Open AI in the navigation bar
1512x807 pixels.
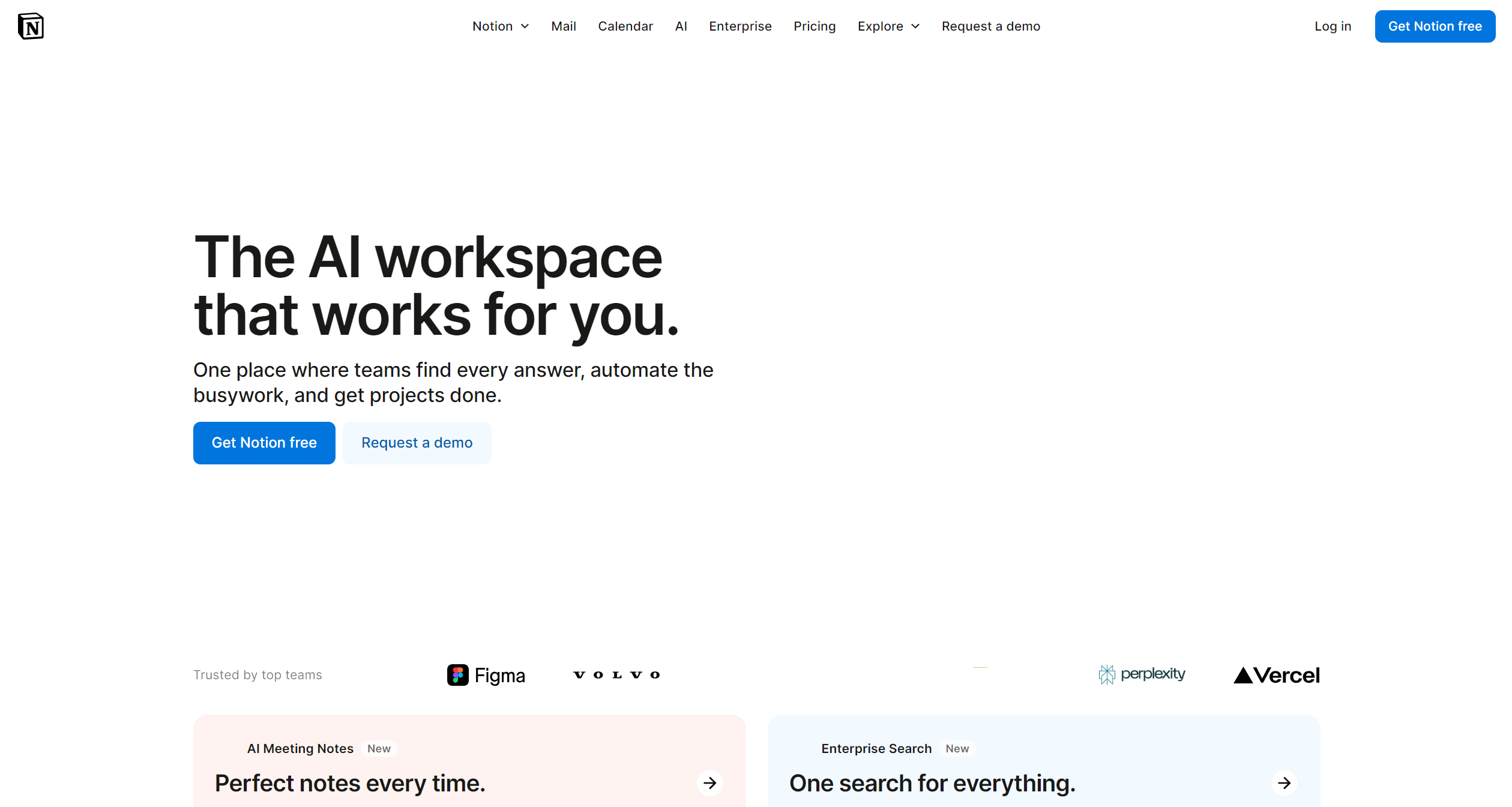[681, 26]
